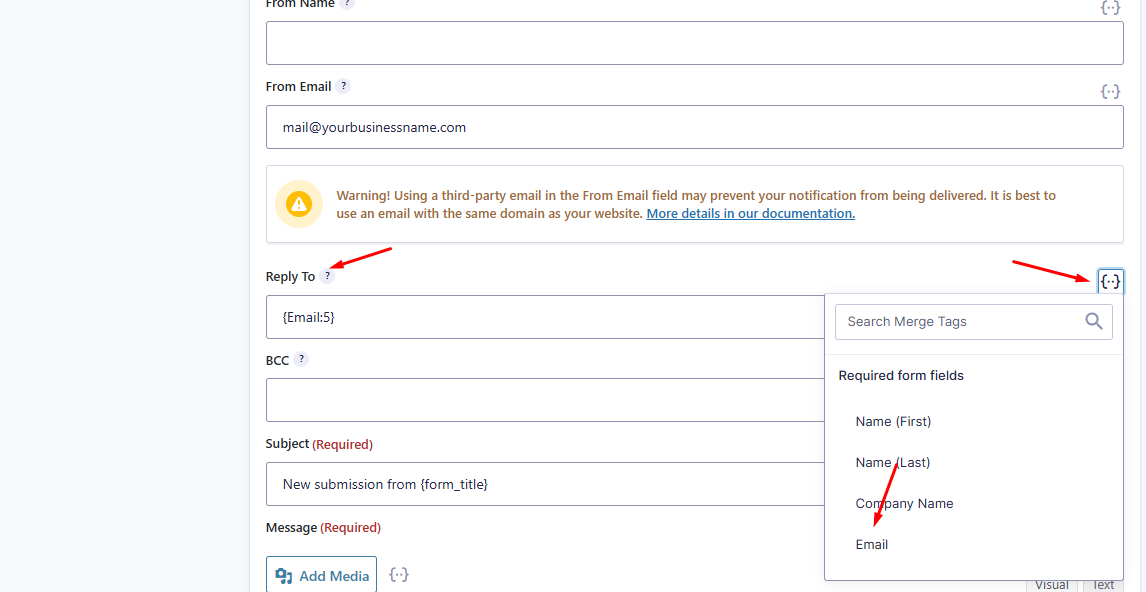Click merge tag icon for From Name
Screen dimensions: 1146x592
(x=1110, y=7)
